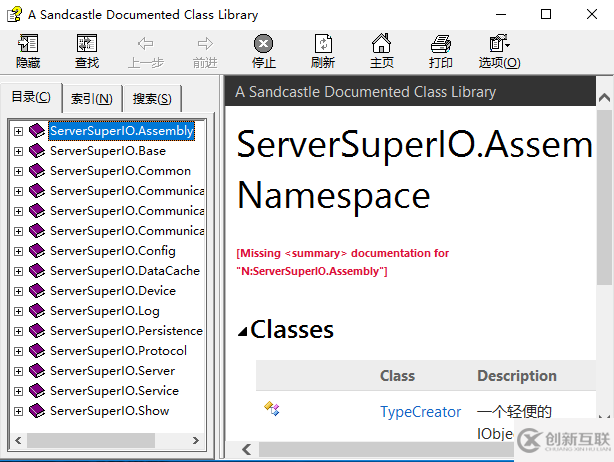Expand the ServerSuperIO.DataCache tree node
The image size is (614, 462).
click(x=18, y=271)
